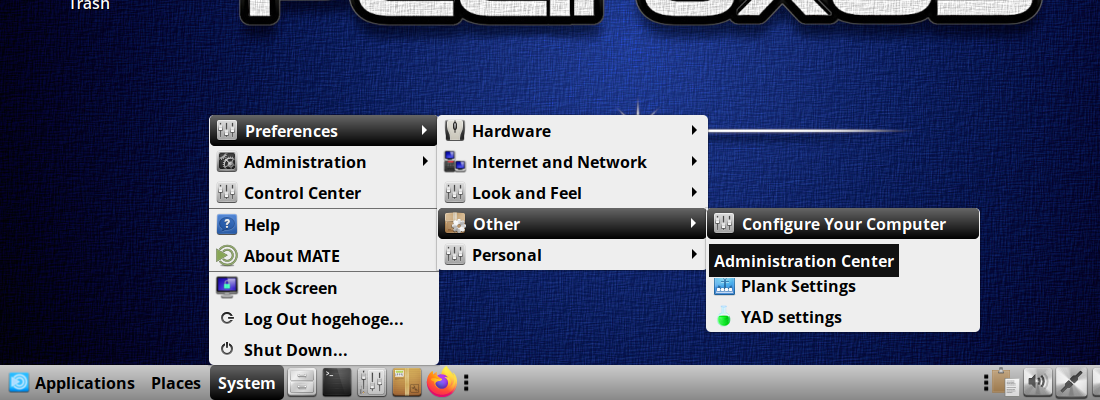This screenshot has height=400, width=1100.
Task: Expand the Look and Feel category
Action: [572, 193]
